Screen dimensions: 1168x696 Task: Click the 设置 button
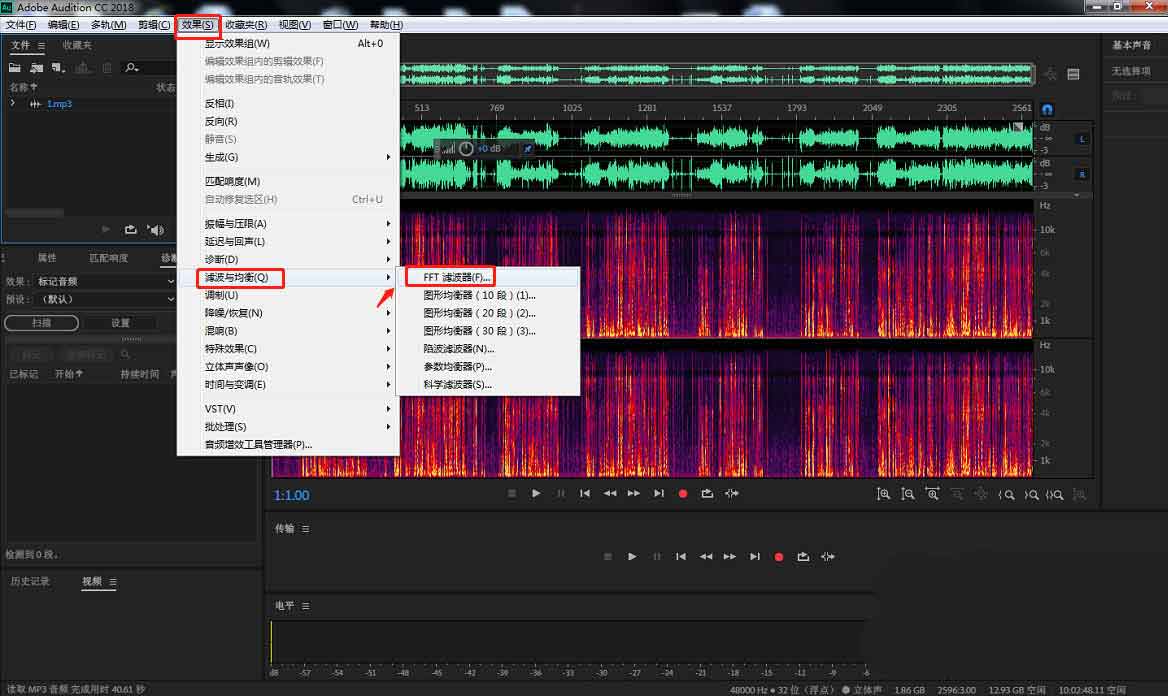(x=120, y=323)
